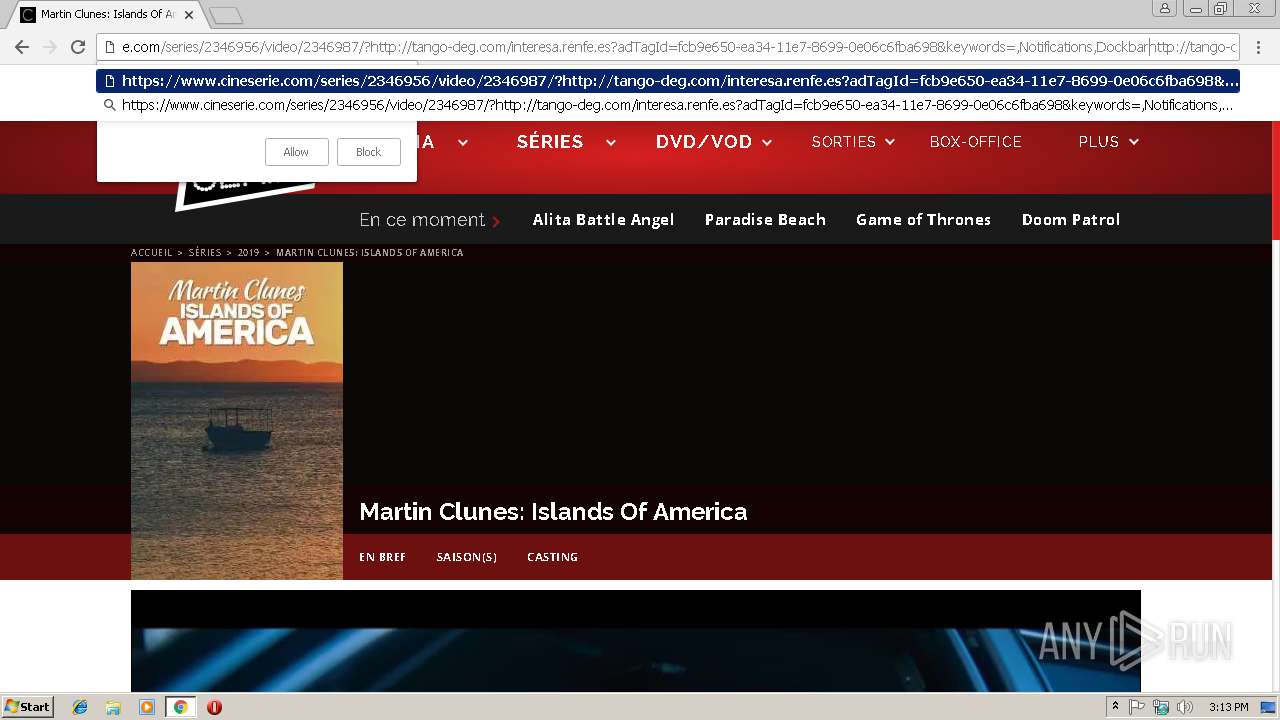Open the PLUS navigation menu

point(1098,142)
